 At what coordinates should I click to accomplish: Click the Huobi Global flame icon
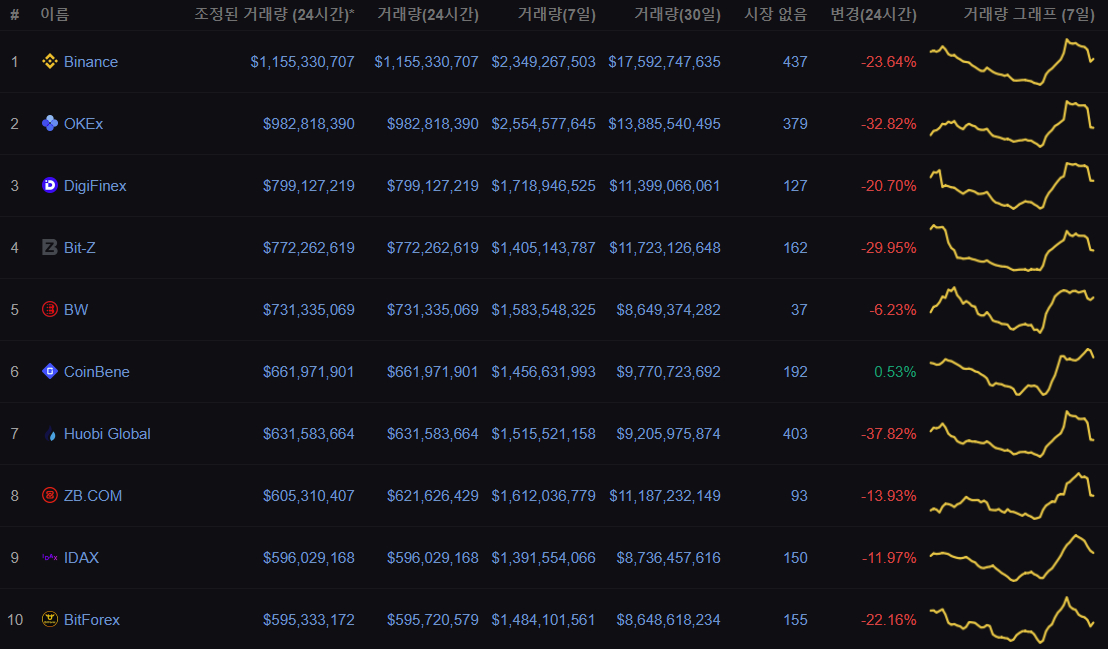tap(49, 434)
